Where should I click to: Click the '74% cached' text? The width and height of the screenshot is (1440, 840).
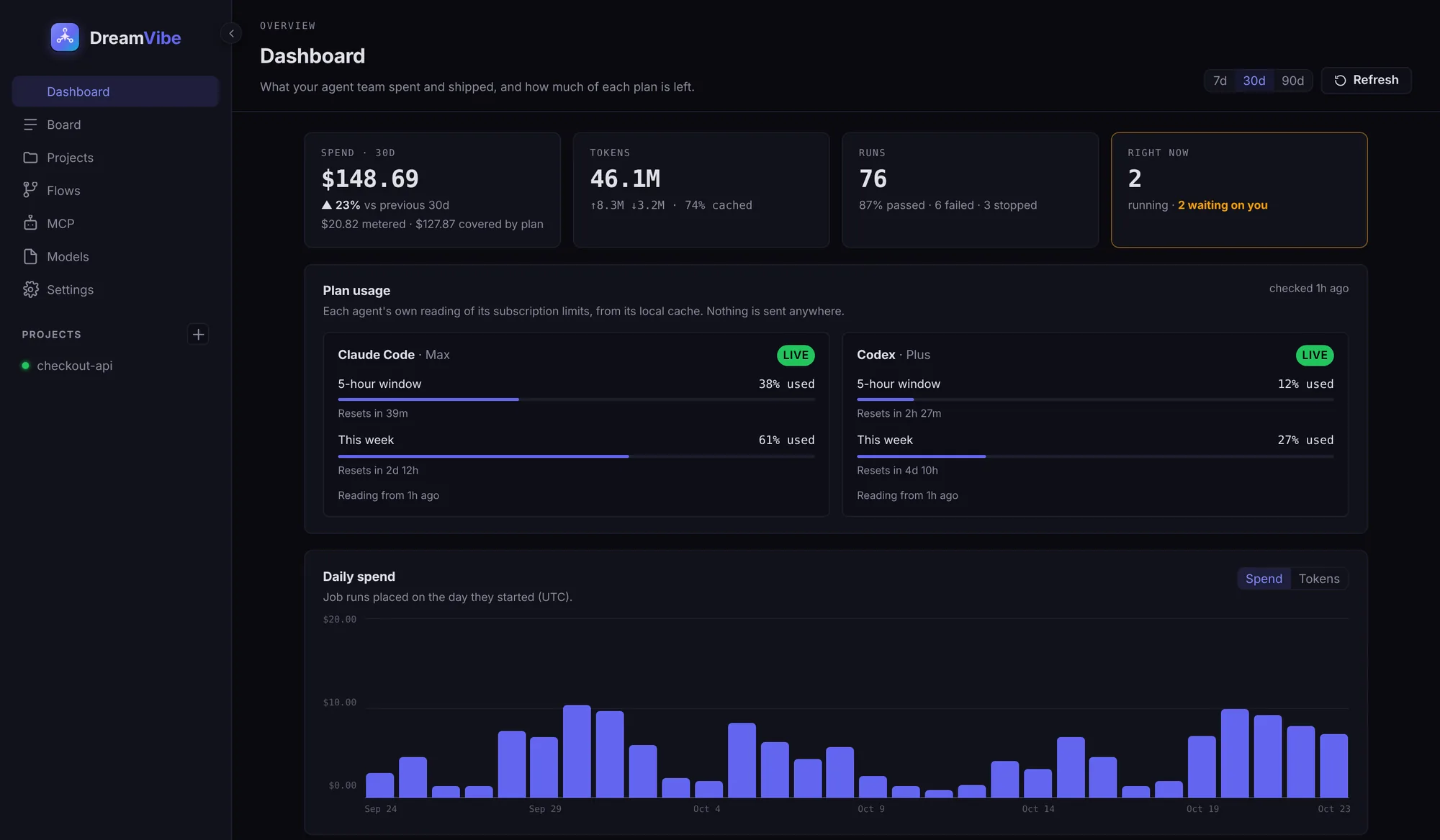718,205
